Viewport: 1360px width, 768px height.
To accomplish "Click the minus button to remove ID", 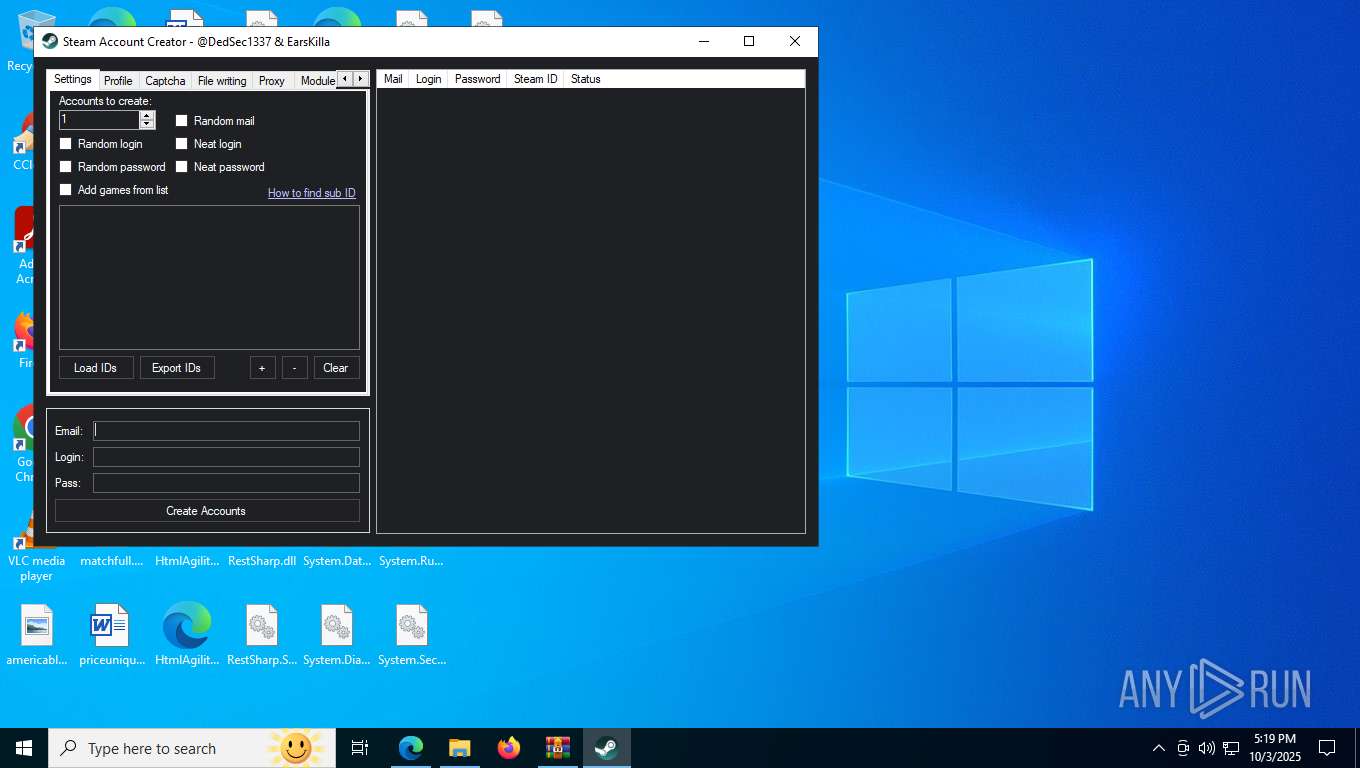I will tap(295, 368).
